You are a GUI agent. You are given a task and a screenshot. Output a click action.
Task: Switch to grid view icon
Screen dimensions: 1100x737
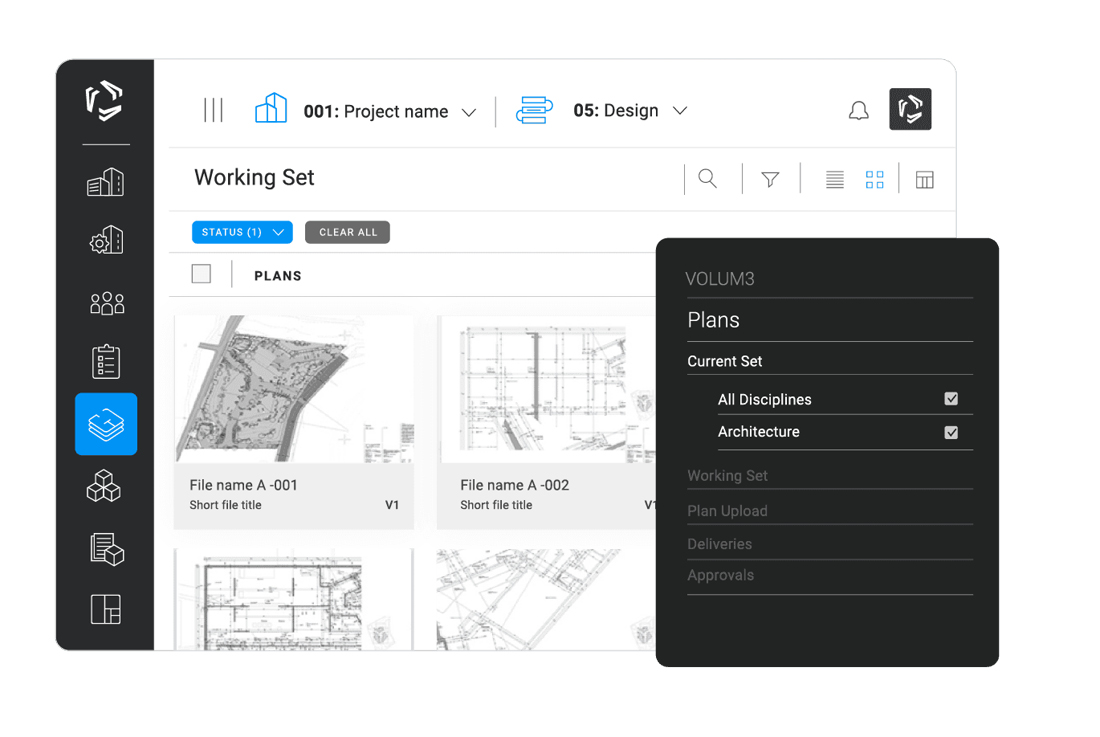pyautogui.click(x=874, y=179)
